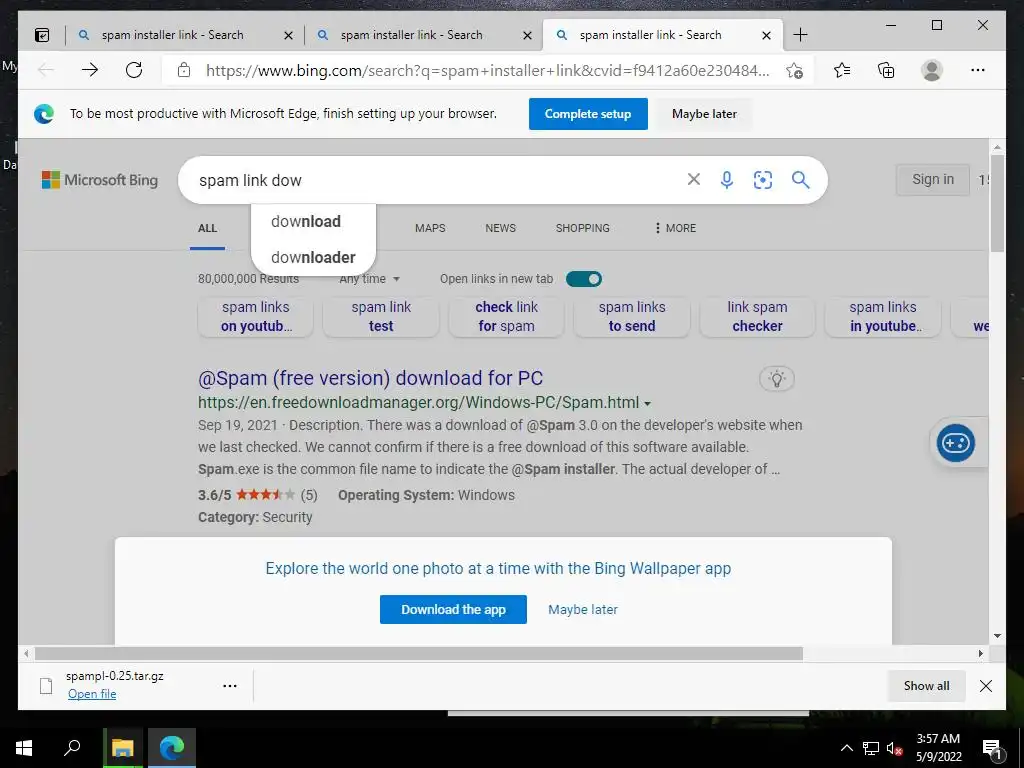Select 'spam links in youtube..' suggestion

tap(883, 317)
